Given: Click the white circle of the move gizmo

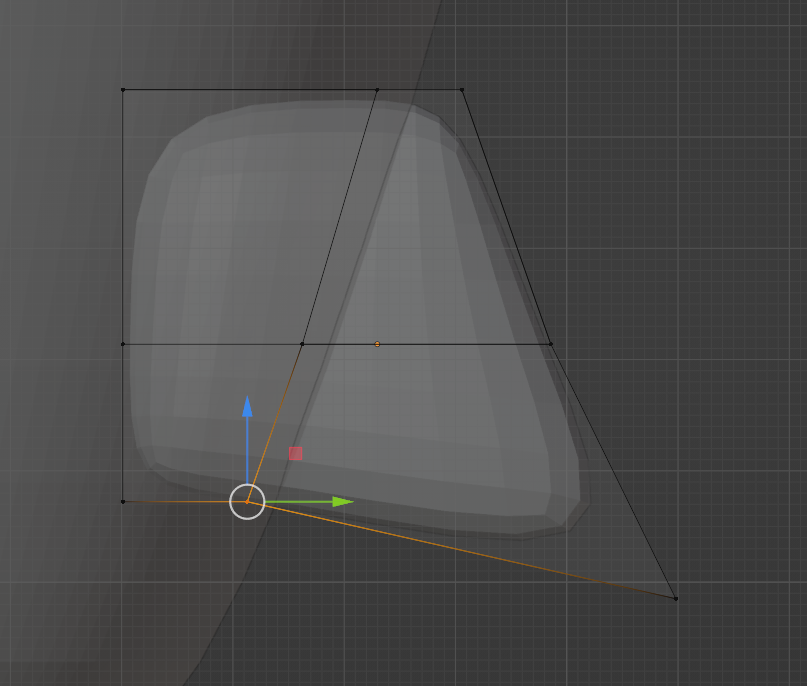Looking at the screenshot, I should coord(247,502).
